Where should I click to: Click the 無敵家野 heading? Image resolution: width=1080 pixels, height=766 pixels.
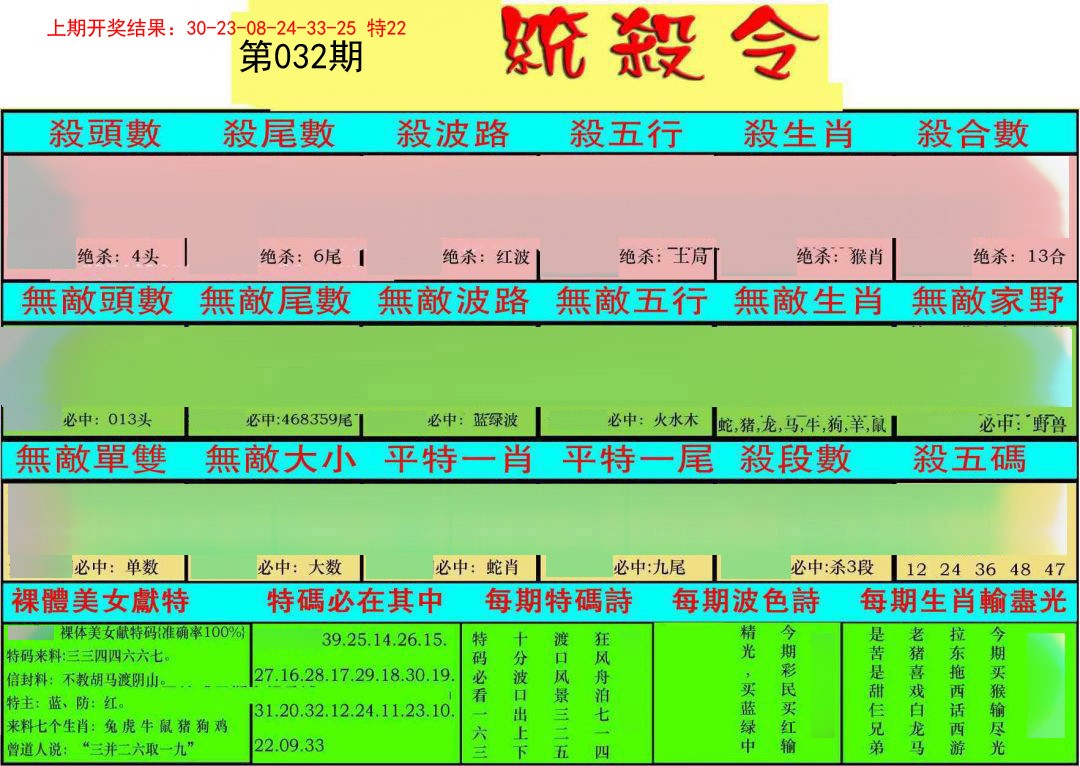pyautogui.click(x=988, y=301)
